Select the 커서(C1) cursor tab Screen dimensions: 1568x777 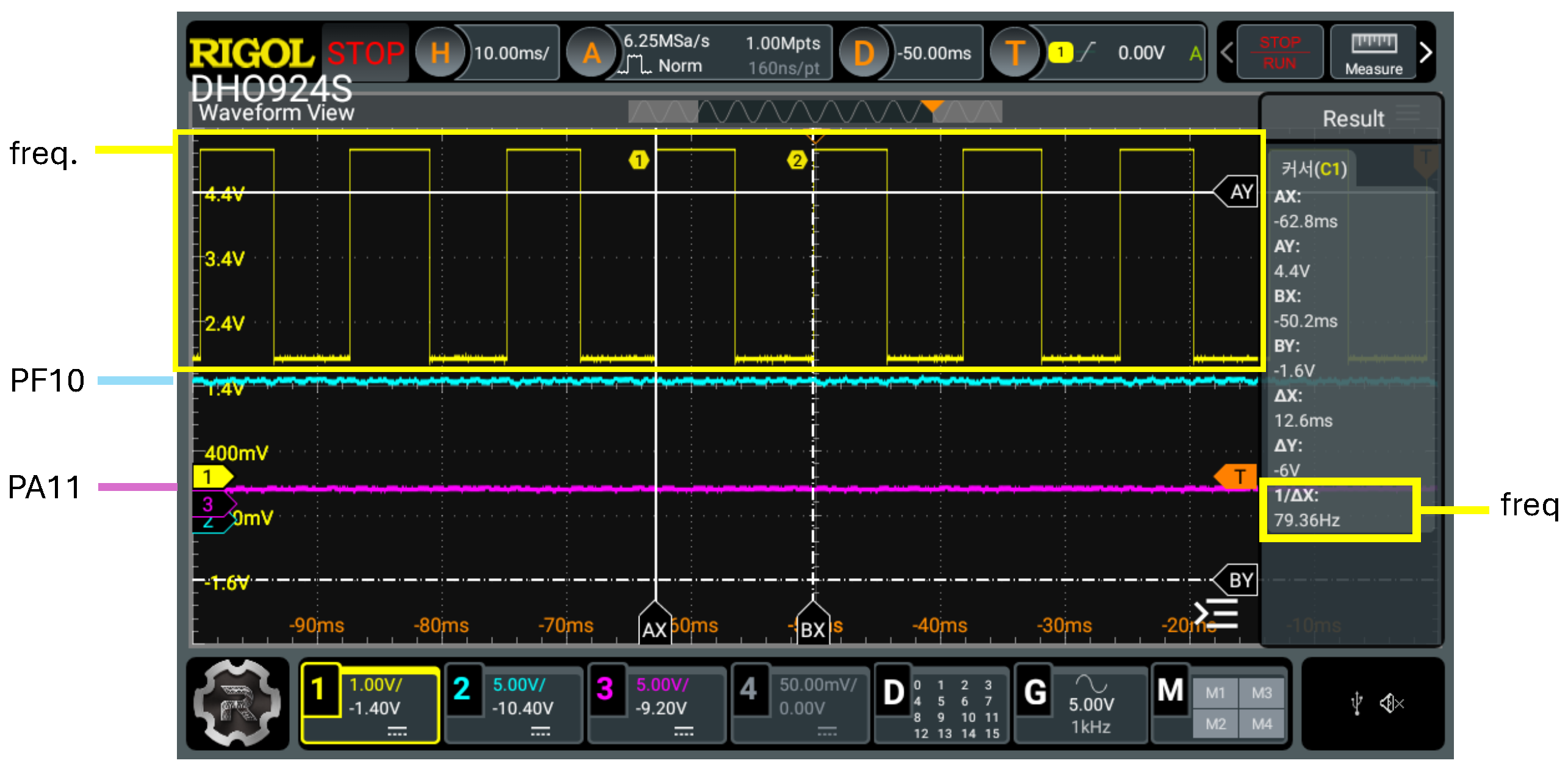click(x=1313, y=169)
